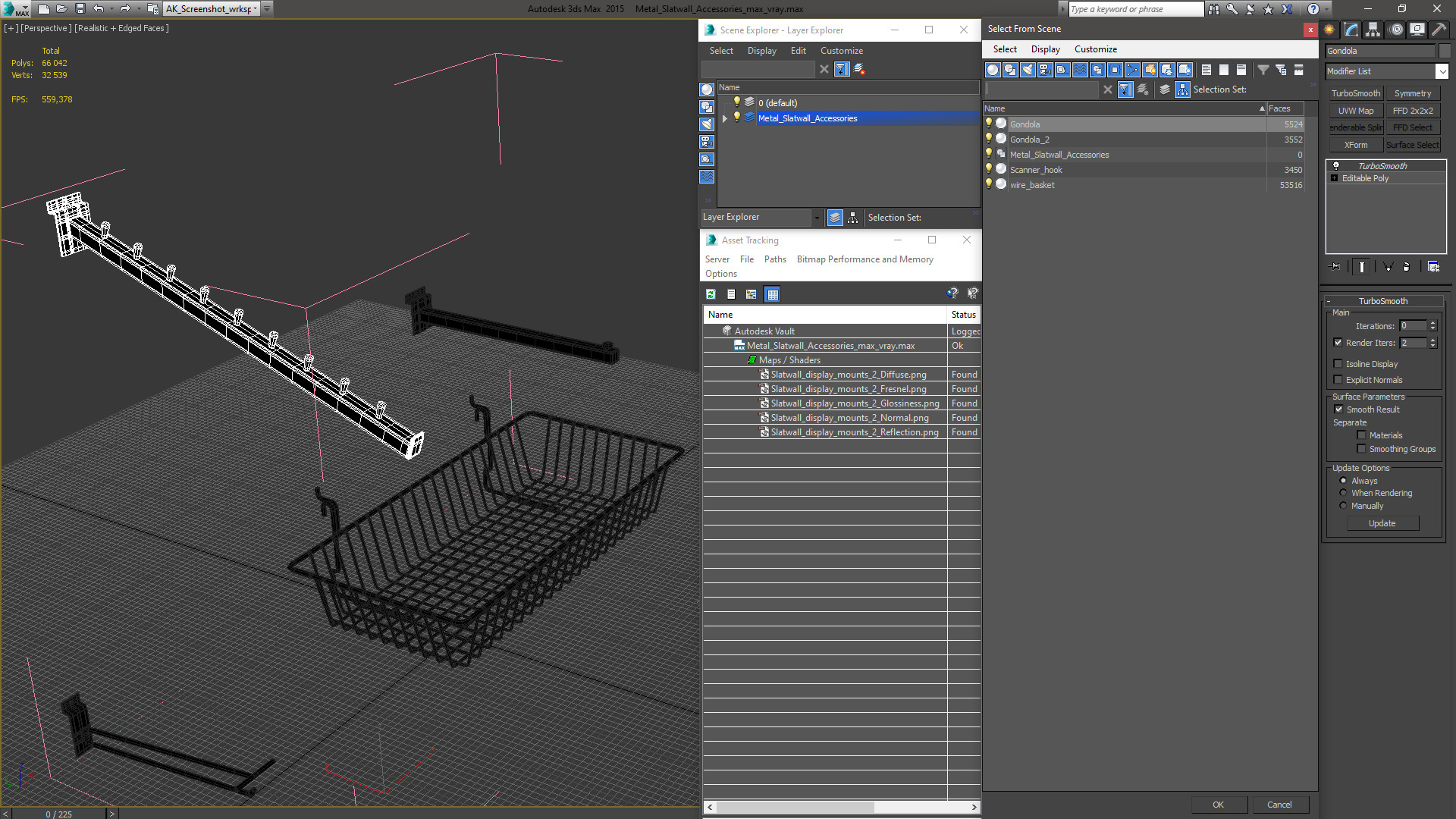Click the UVW Map modifier button

pos(1355,111)
